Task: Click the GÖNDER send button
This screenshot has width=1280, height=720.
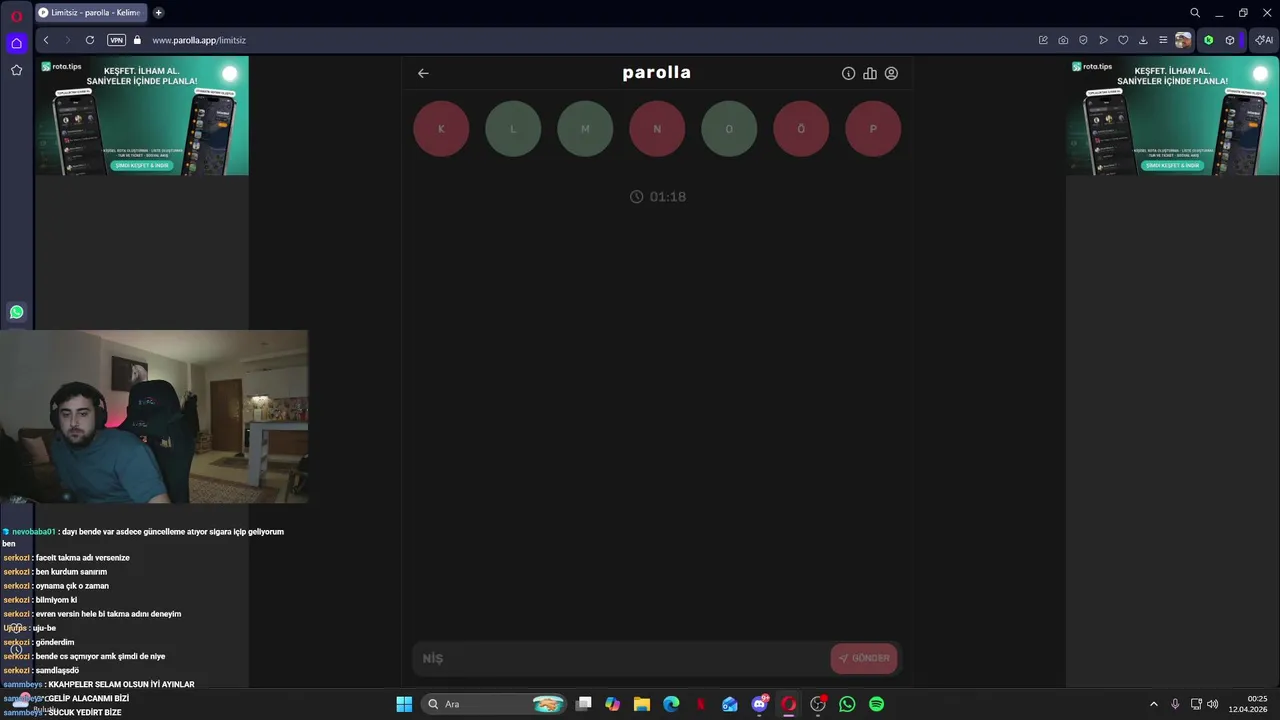Action: click(x=864, y=658)
